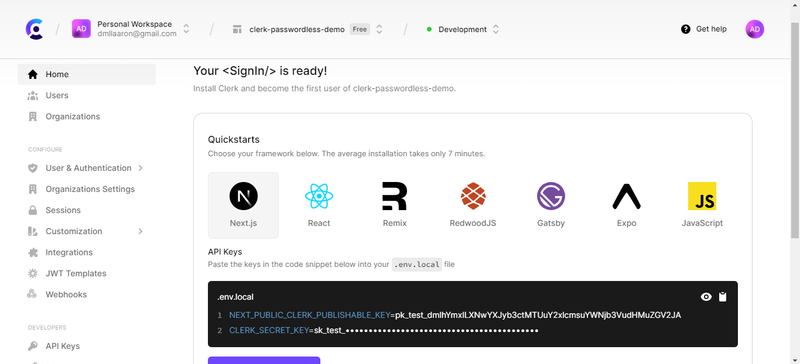Image resolution: width=800 pixels, height=364 pixels.
Task: Open the Development environment dropdown
Action: tap(463, 29)
